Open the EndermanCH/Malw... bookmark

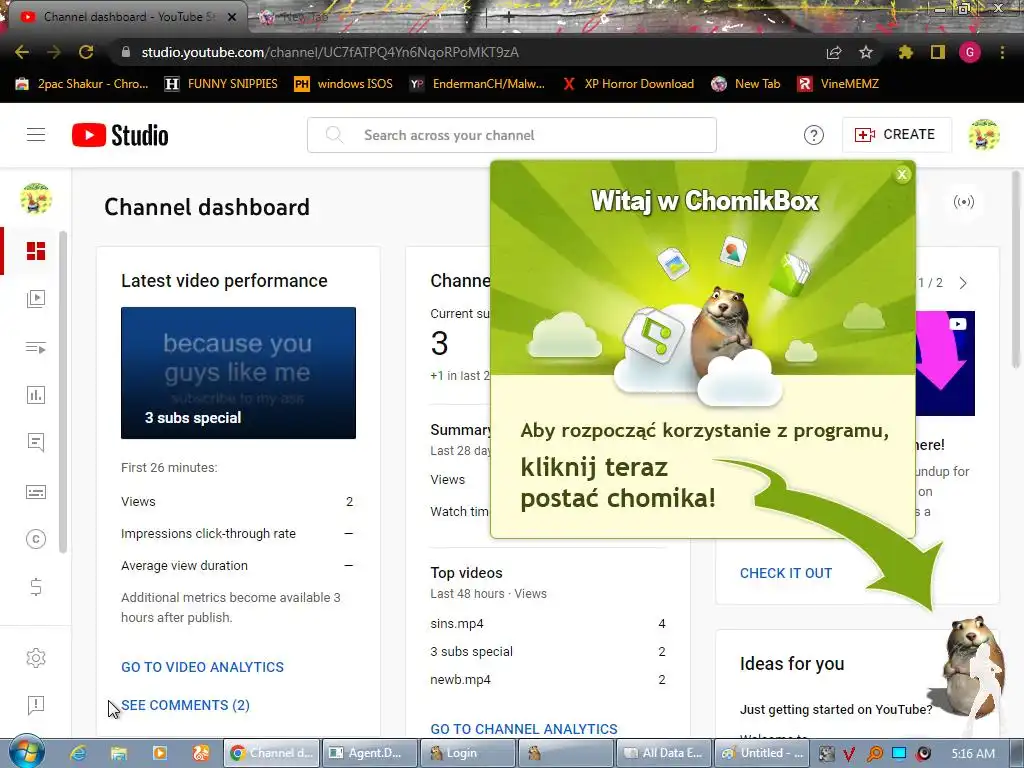point(477,84)
